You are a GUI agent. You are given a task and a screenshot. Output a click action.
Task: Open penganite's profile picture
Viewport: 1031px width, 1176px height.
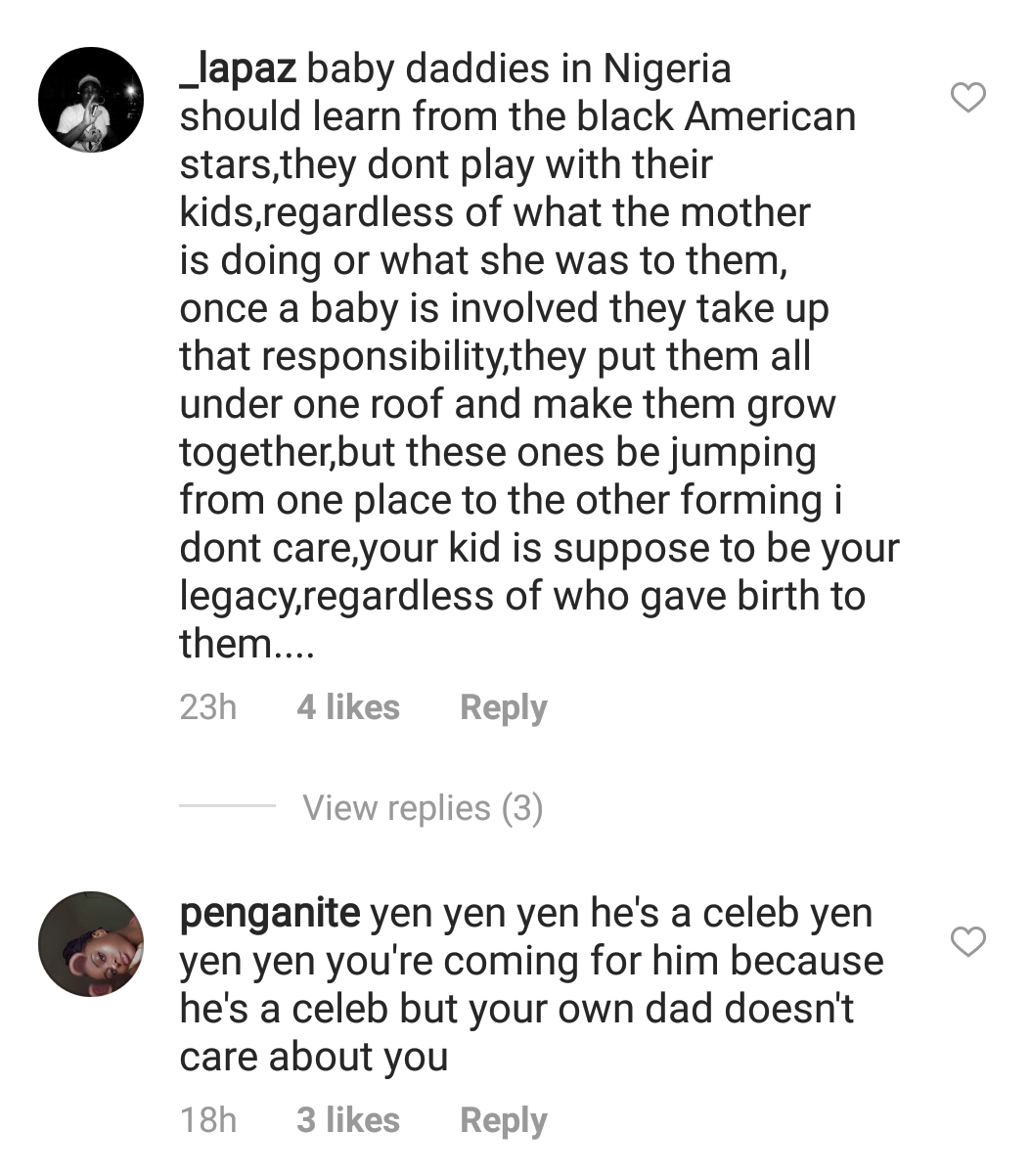tap(91, 943)
